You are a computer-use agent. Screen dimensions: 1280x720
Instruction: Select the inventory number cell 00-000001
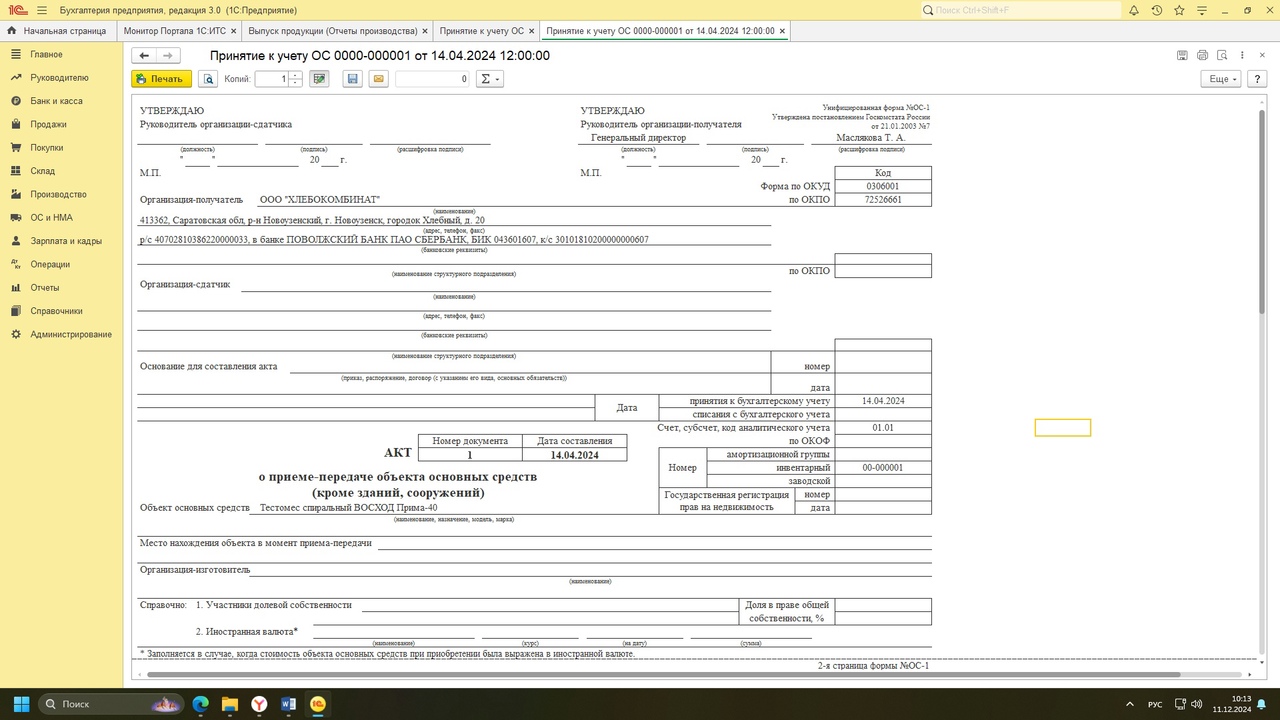883,467
